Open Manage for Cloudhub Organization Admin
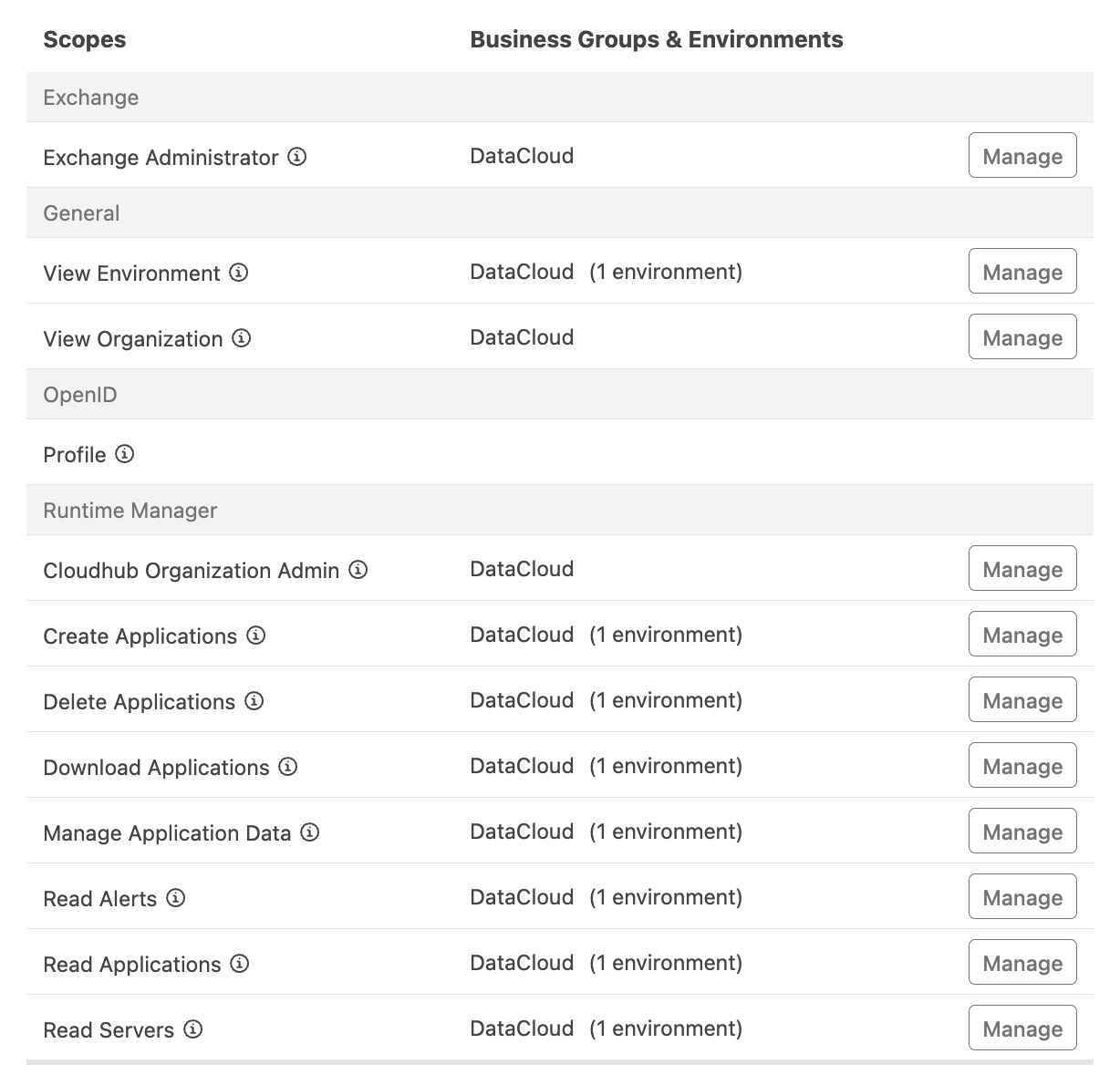Screen dimensions: 1120x1085 pyautogui.click(x=1021, y=568)
